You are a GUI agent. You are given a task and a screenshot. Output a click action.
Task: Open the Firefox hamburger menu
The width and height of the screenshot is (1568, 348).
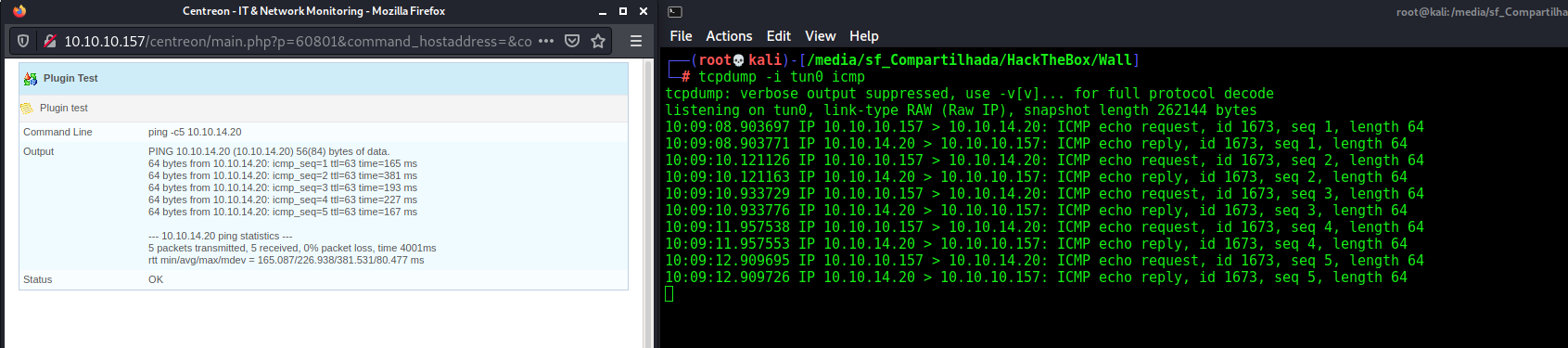636,41
